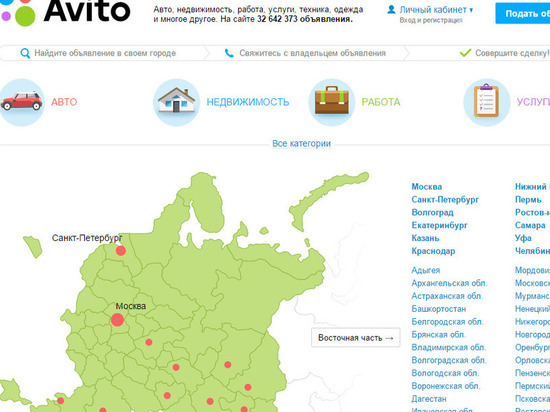
Task: Select the НЕДВИЖИМОСТЬ category label
Action: [248, 102]
